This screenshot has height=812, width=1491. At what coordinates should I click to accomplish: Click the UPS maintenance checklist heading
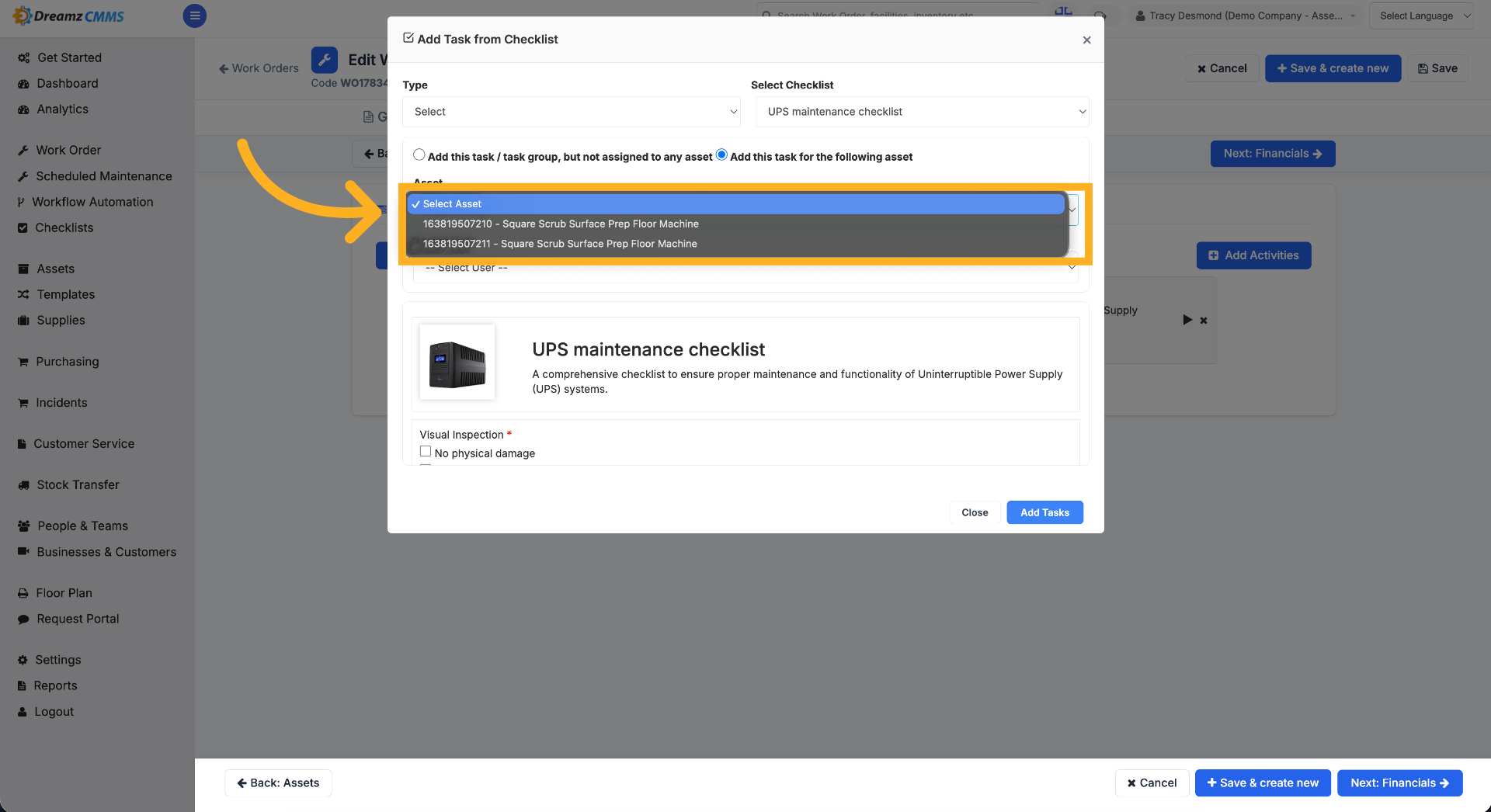(x=648, y=349)
